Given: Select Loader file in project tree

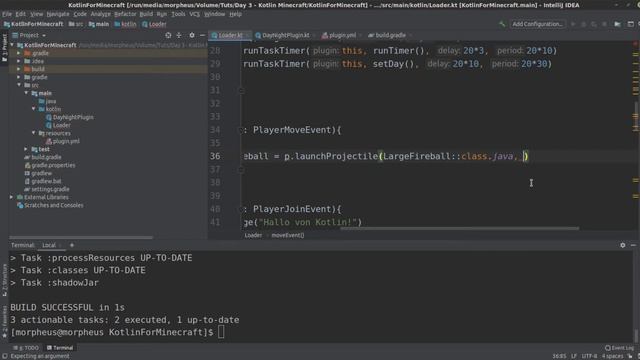Looking at the screenshot, I should click(x=58, y=125).
